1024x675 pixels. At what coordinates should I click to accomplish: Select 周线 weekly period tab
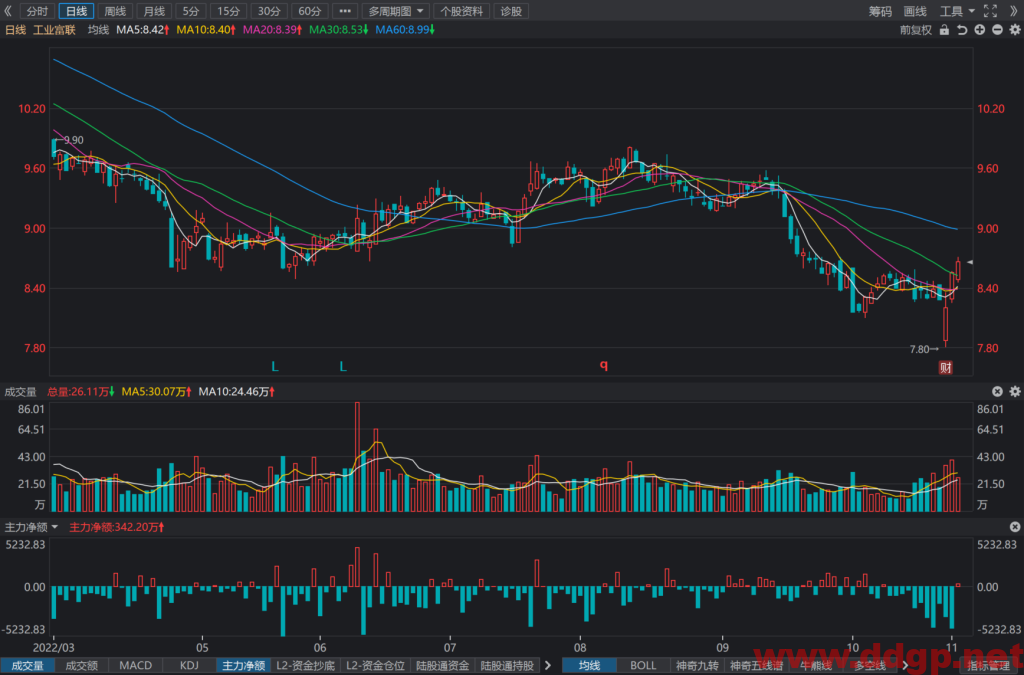tap(115, 11)
